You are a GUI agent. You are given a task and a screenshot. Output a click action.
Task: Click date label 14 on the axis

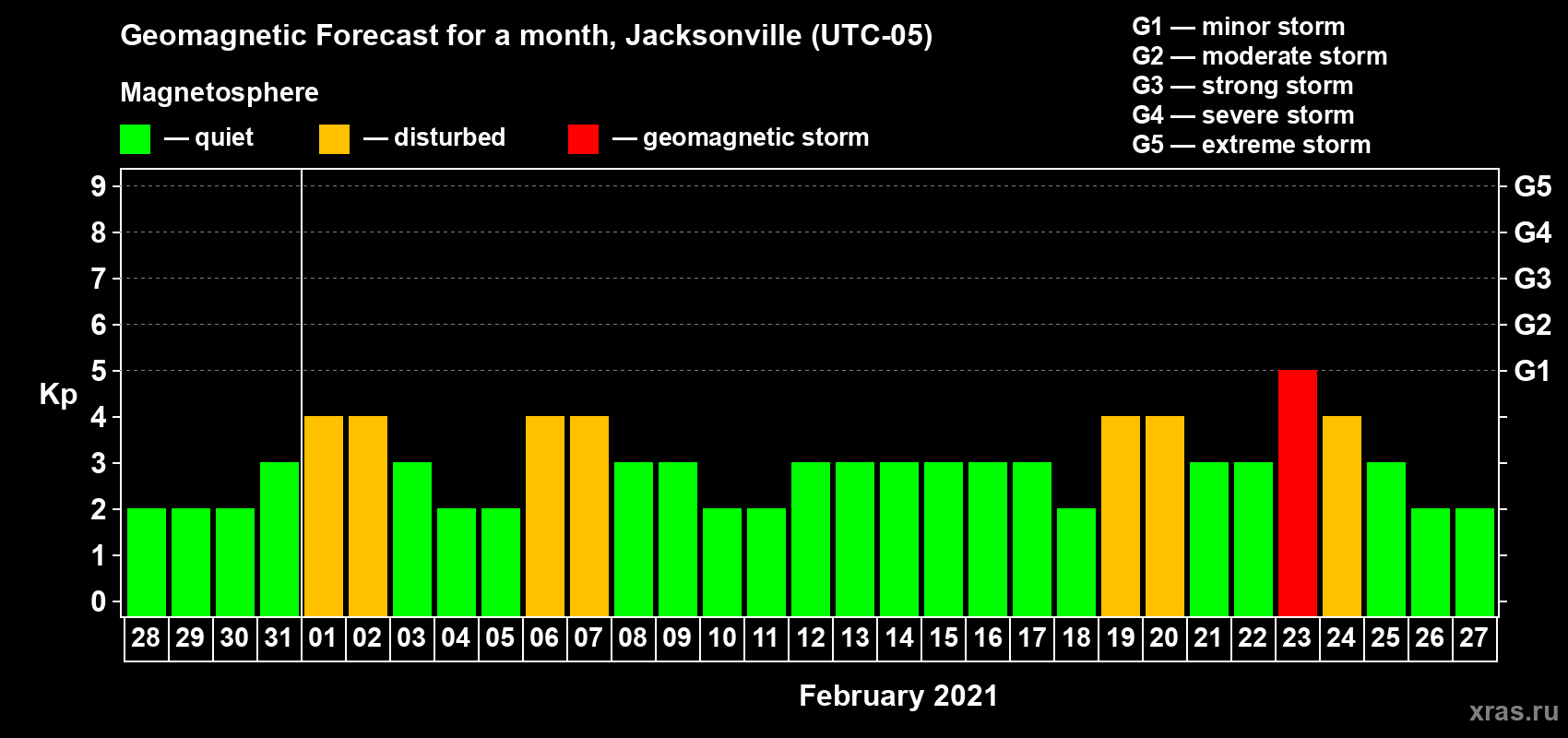pos(898,638)
